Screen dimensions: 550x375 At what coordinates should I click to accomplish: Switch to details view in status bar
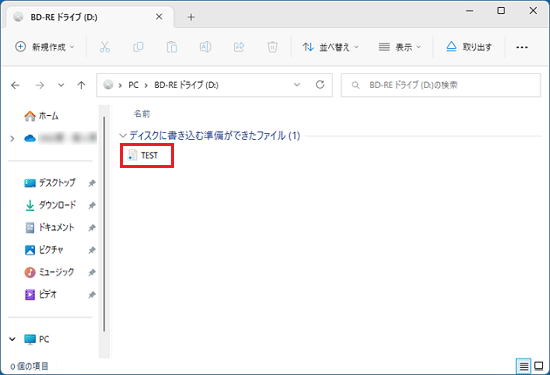pyautogui.click(x=524, y=367)
